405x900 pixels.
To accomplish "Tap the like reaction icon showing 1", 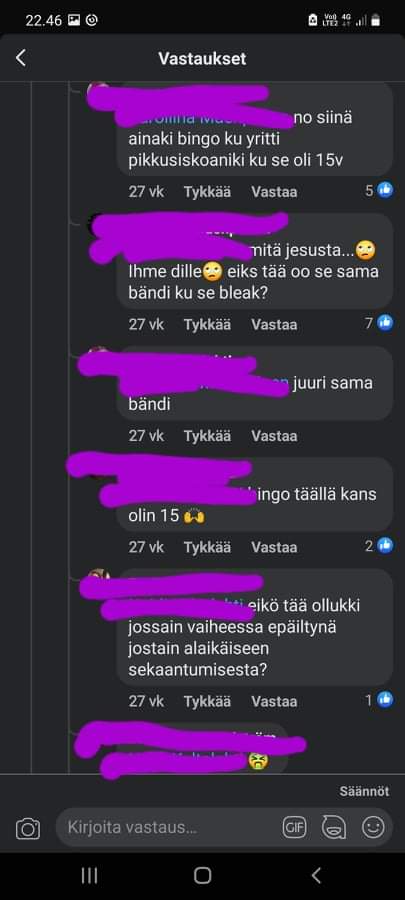I will 385,699.
